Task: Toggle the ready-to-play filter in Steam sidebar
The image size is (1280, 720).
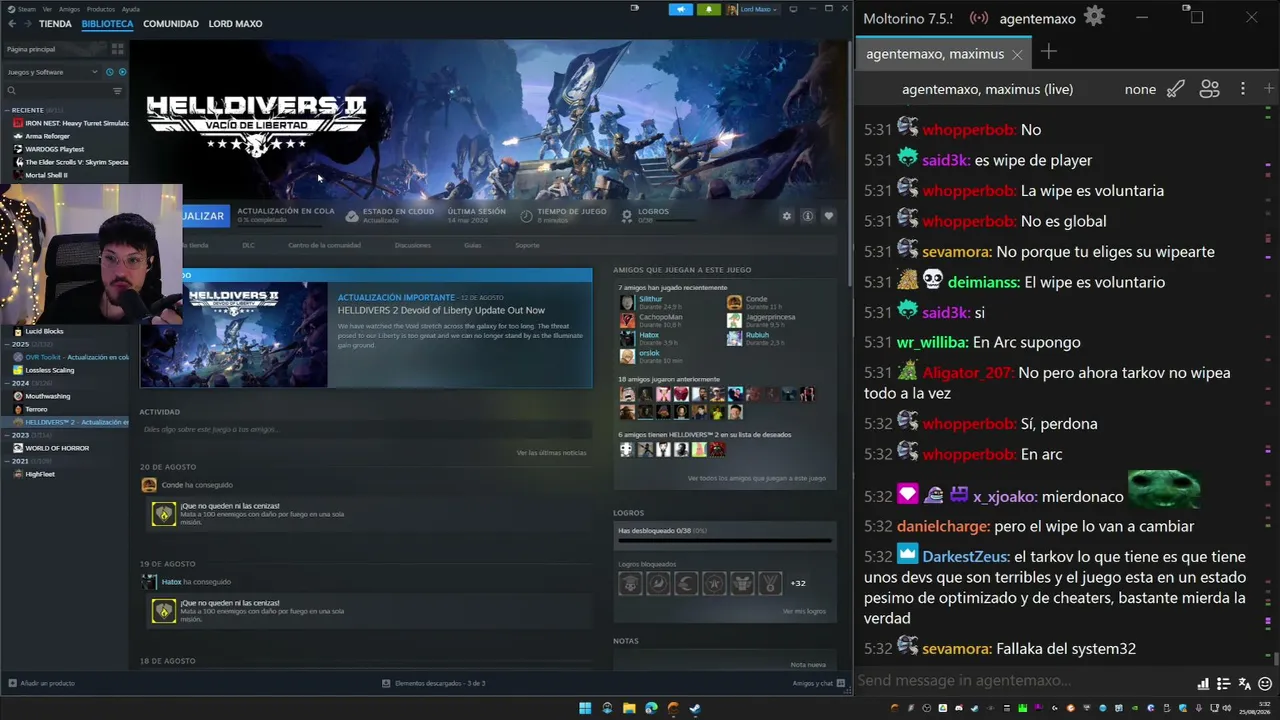Action: click(122, 72)
